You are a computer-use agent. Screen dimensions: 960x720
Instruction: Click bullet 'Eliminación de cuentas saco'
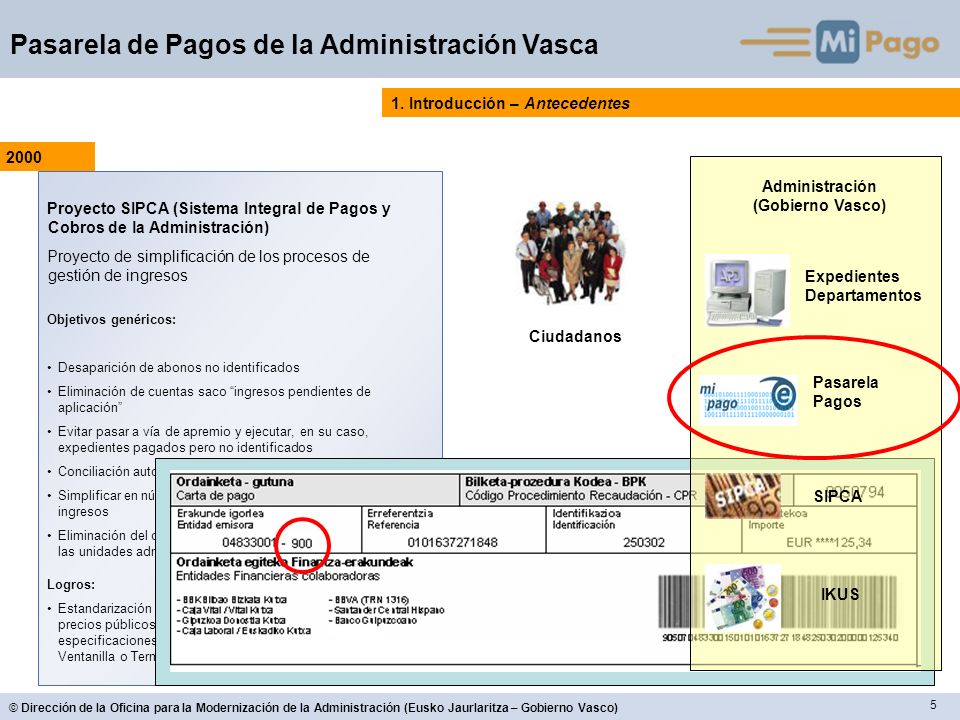(214, 399)
